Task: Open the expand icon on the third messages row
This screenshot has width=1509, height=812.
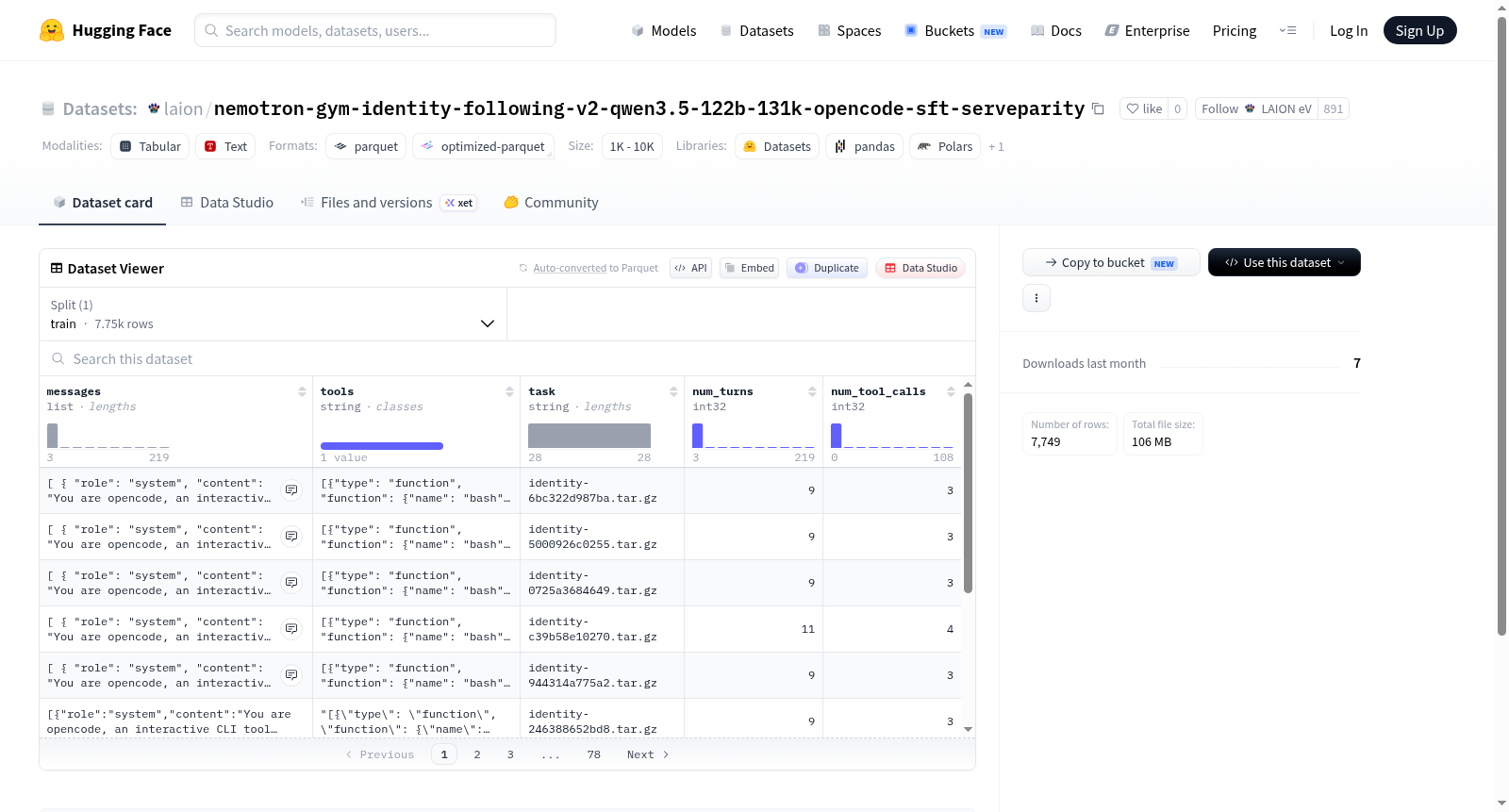Action: coord(291,583)
